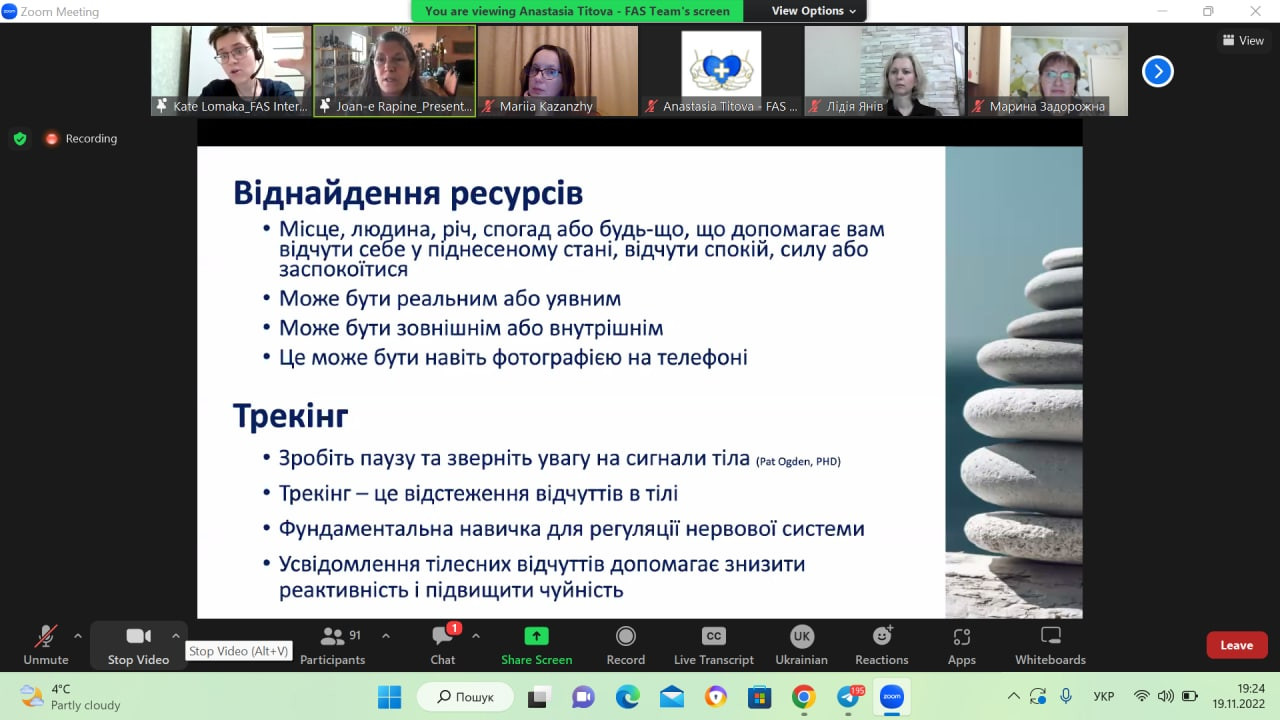Expand video options arrow next to Stop Video
1280x720 pixels.
click(x=176, y=636)
